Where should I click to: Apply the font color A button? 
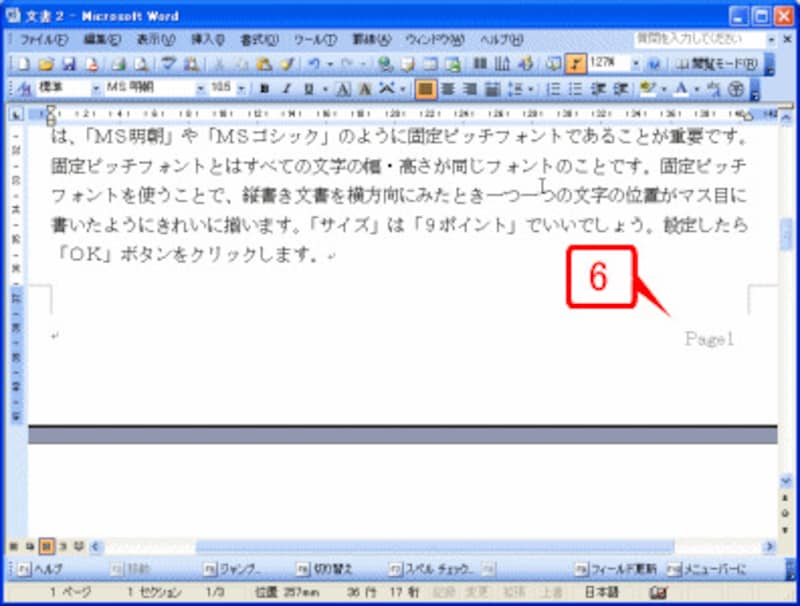point(681,89)
